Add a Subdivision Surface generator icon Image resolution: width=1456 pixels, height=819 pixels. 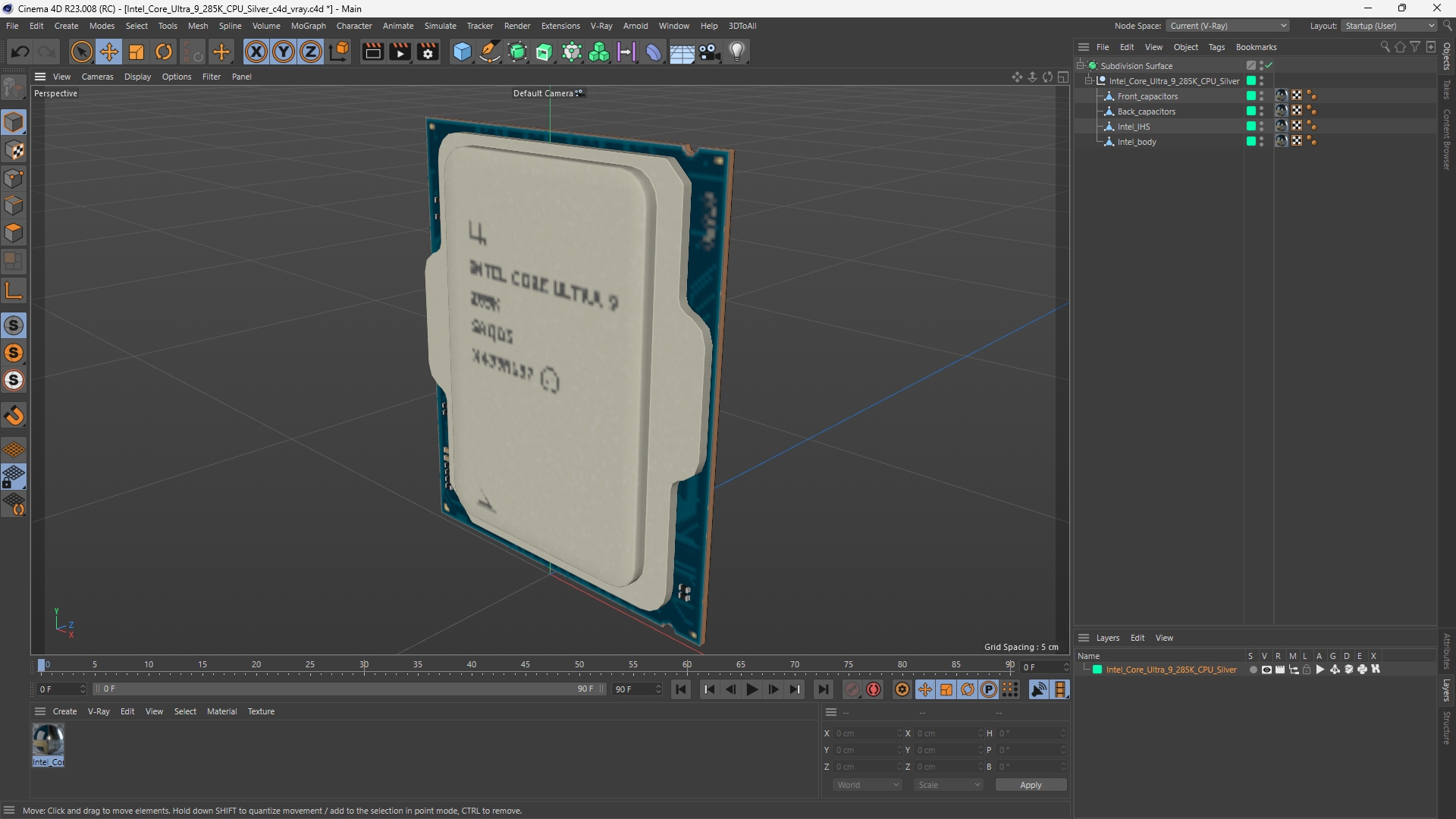coord(518,52)
